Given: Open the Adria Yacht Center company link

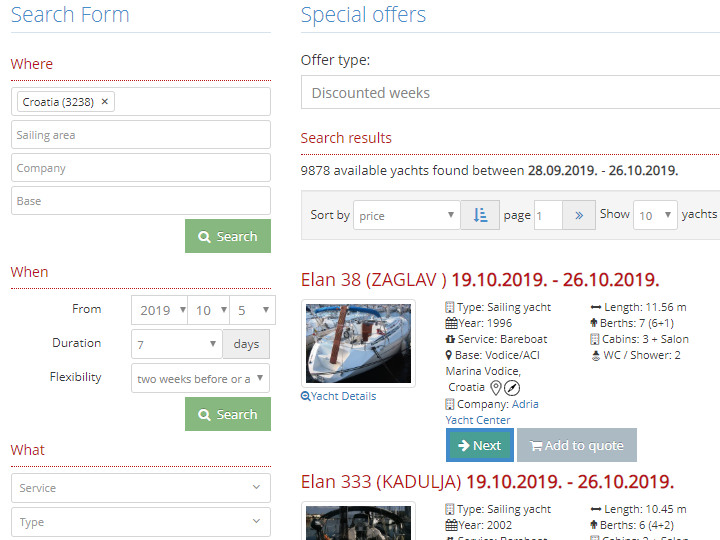Looking at the screenshot, I should (525, 404).
